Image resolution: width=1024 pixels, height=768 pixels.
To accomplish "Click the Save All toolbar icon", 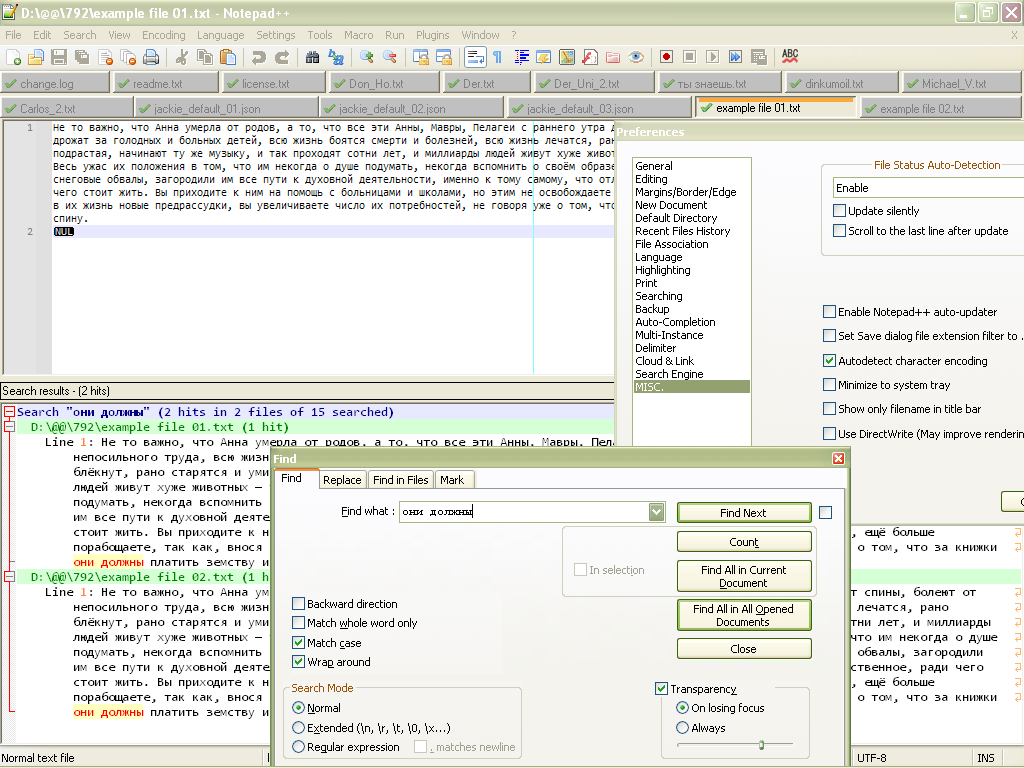I will click(x=82, y=57).
